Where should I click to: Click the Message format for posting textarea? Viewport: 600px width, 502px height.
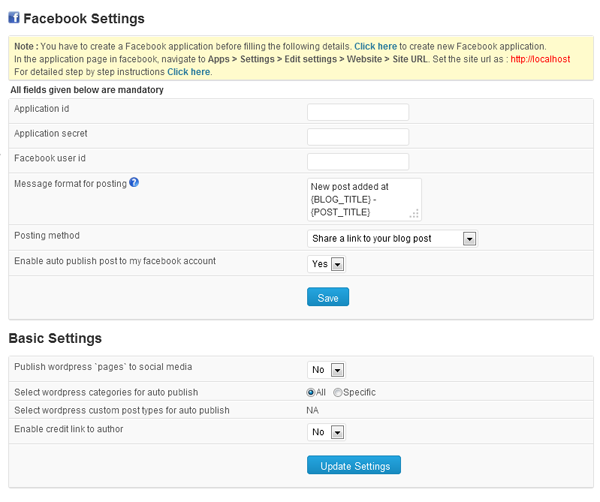click(x=364, y=199)
